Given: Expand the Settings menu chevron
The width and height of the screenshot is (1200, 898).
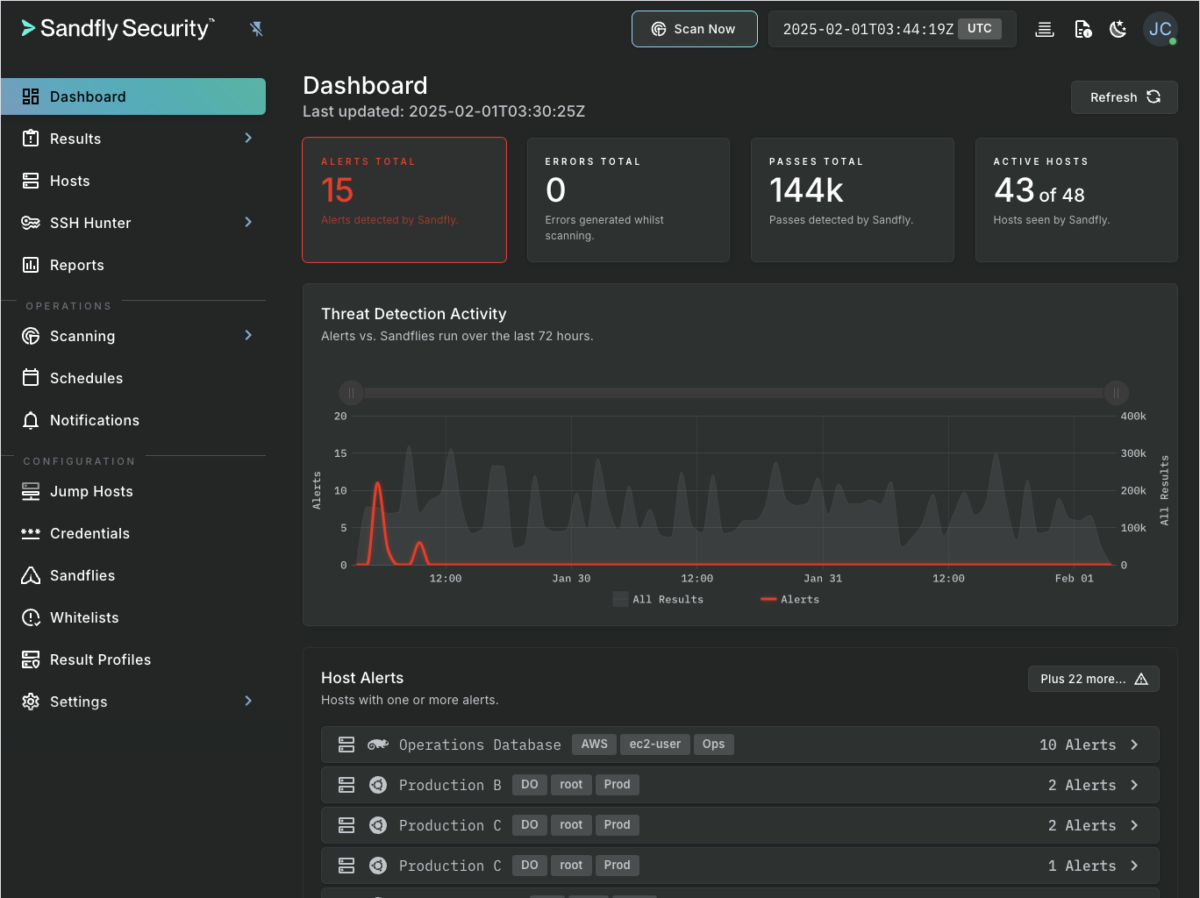Looking at the screenshot, I should click(248, 701).
